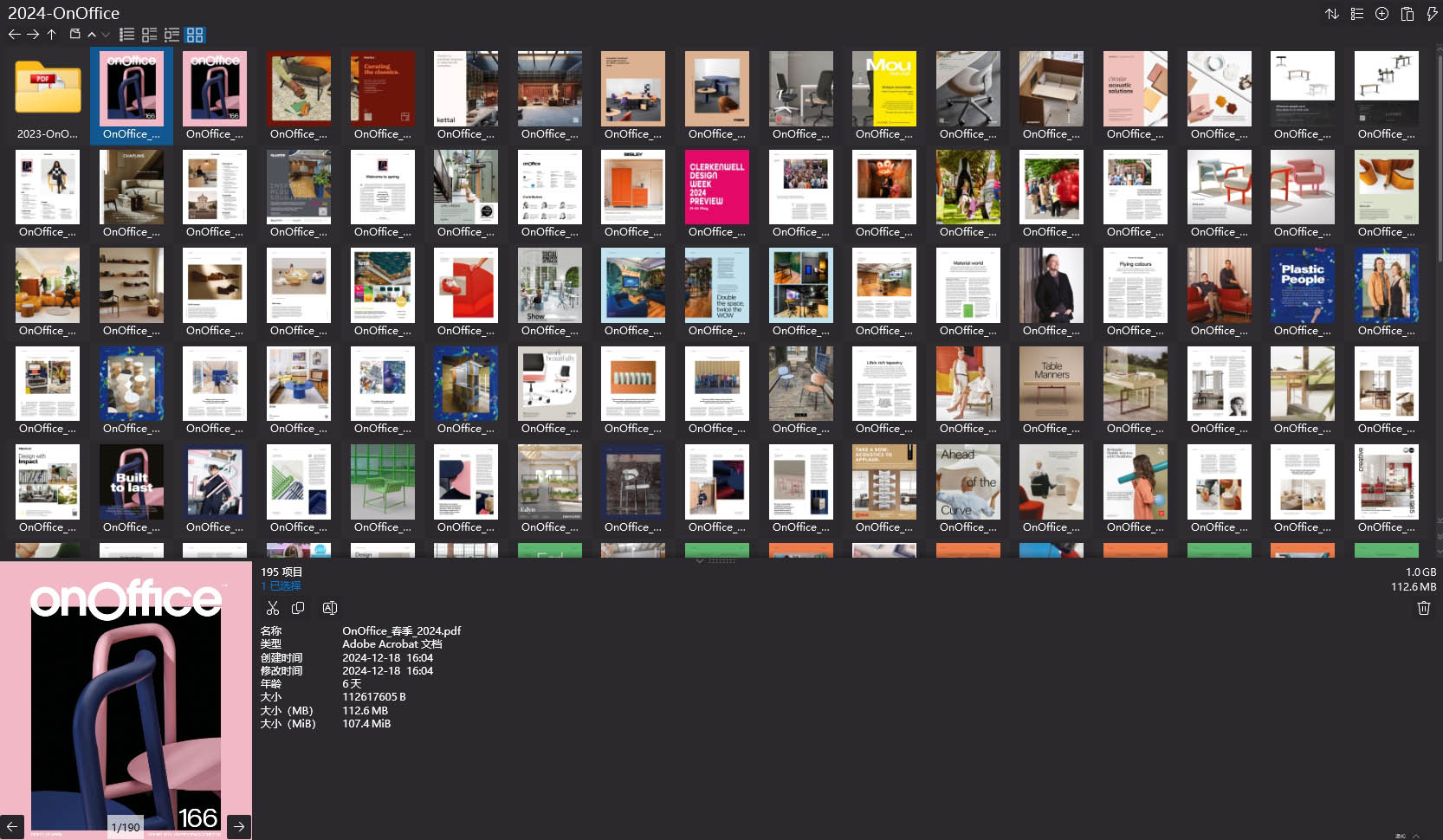Rename the selected file with the rename icon

tap(330, 608)
